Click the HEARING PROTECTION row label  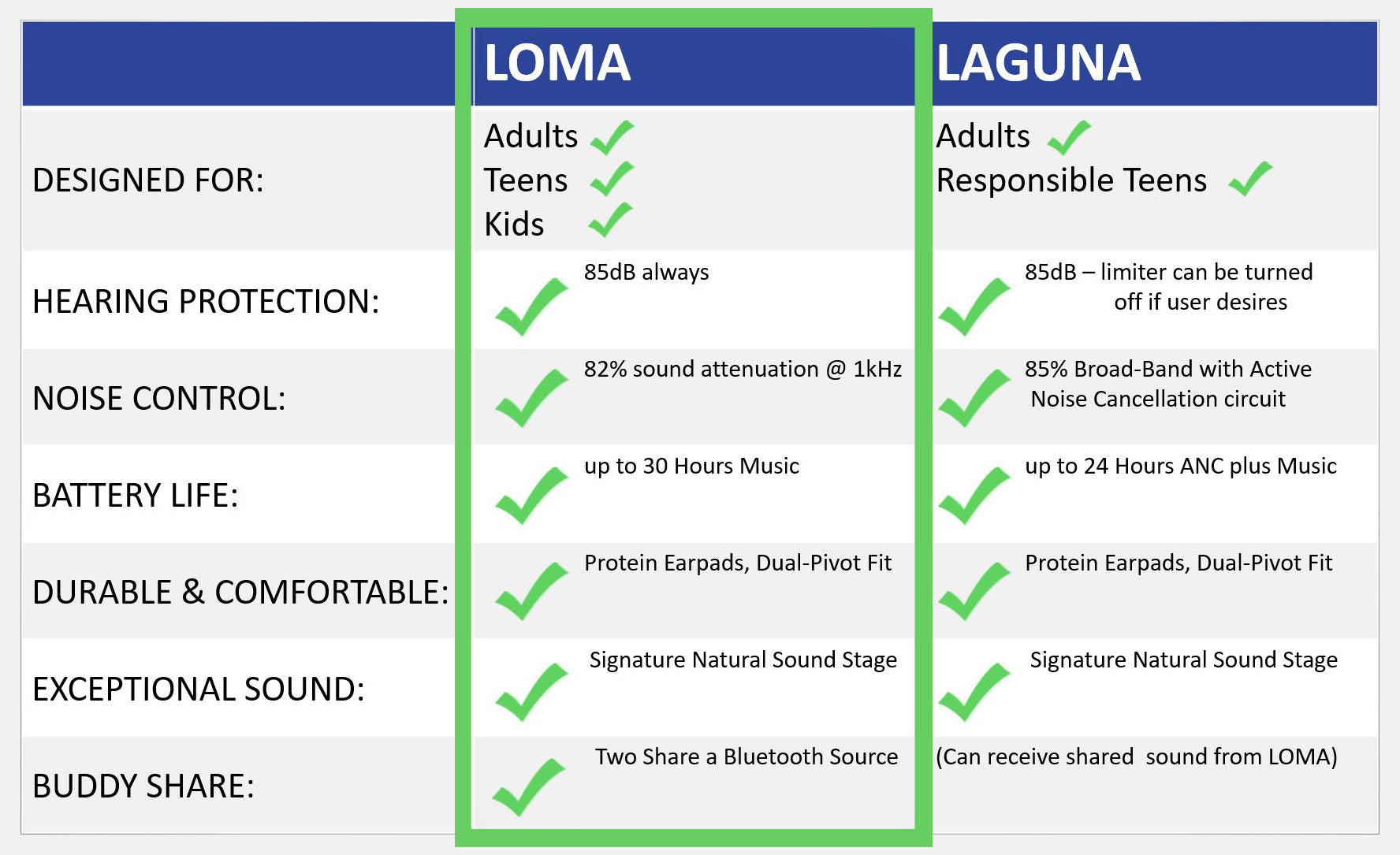click(206, 302)
